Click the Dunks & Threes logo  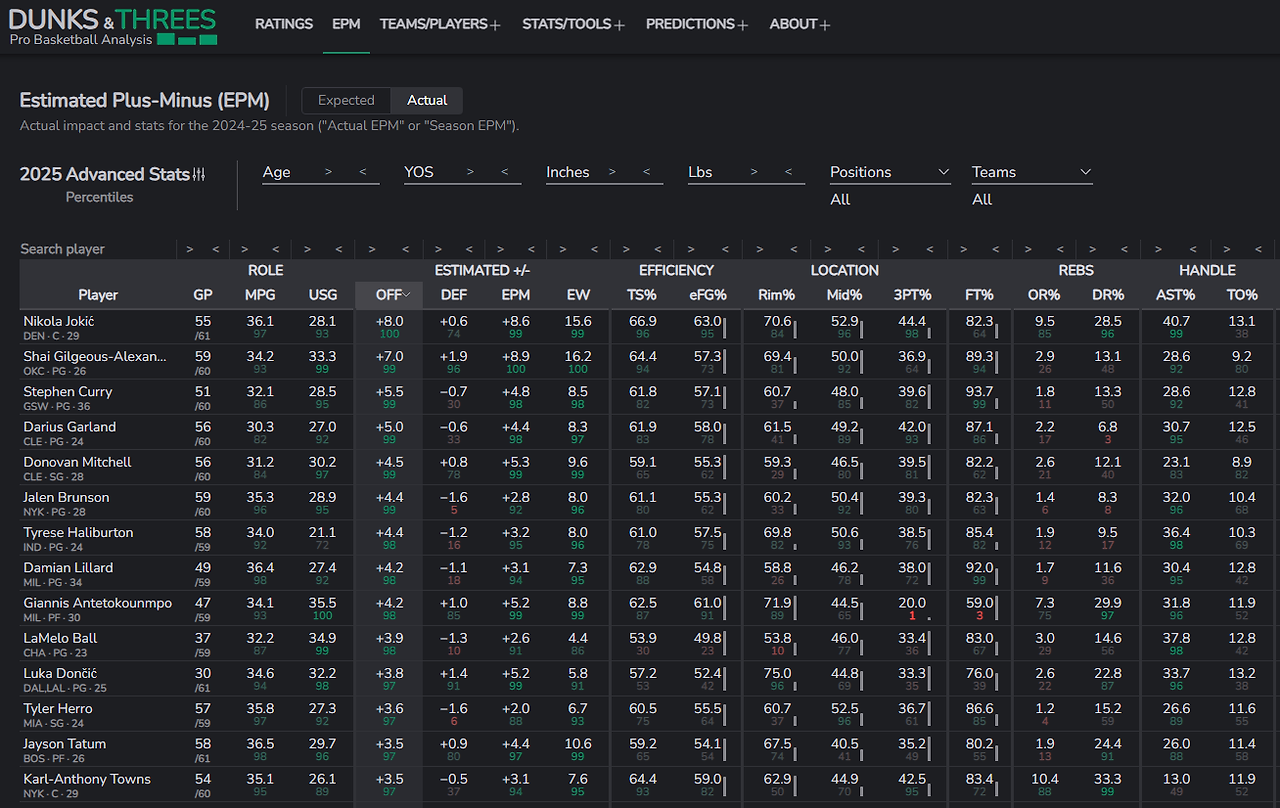point(113,26)
